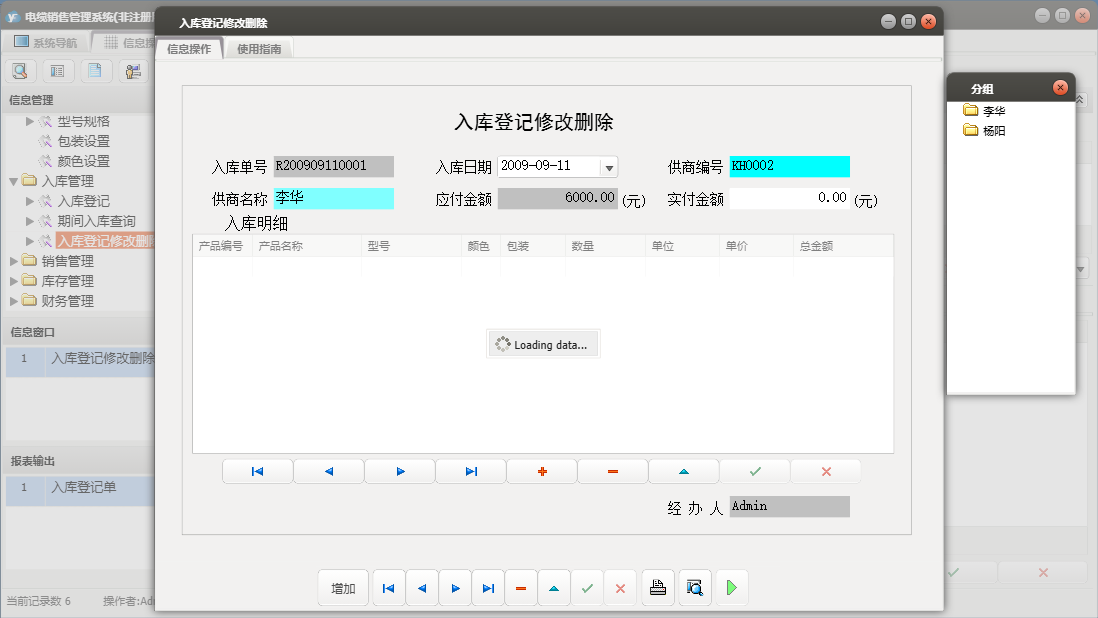Select the print icon in the bottom toolbar

click(x=658, y=588)
